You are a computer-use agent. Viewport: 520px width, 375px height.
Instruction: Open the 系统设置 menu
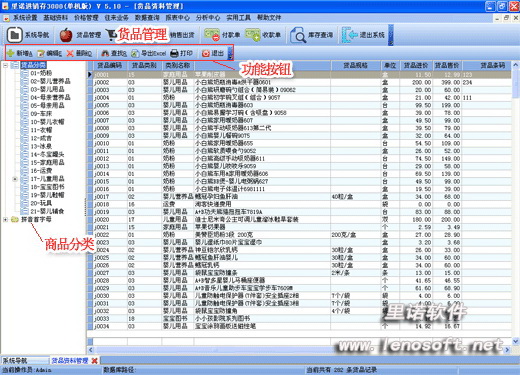(25, 18)
